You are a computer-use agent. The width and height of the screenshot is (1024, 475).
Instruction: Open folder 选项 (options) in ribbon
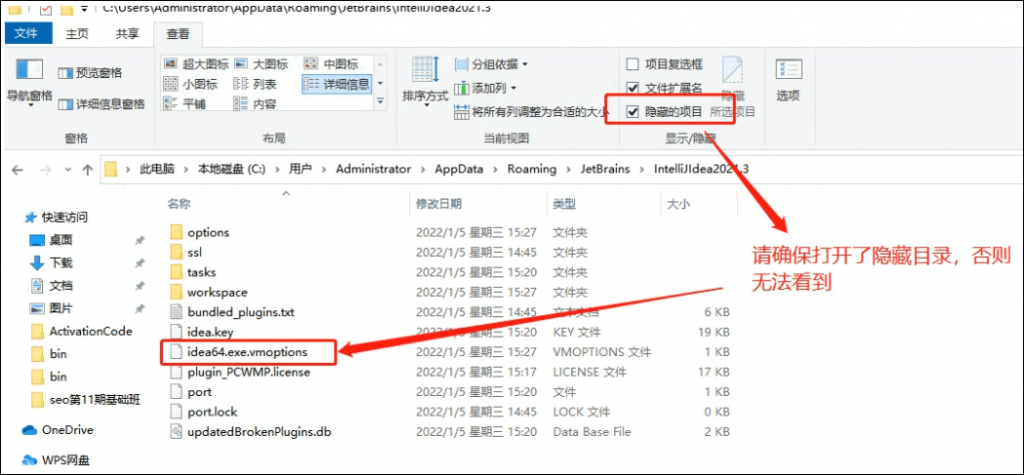(x=788, y=80)
